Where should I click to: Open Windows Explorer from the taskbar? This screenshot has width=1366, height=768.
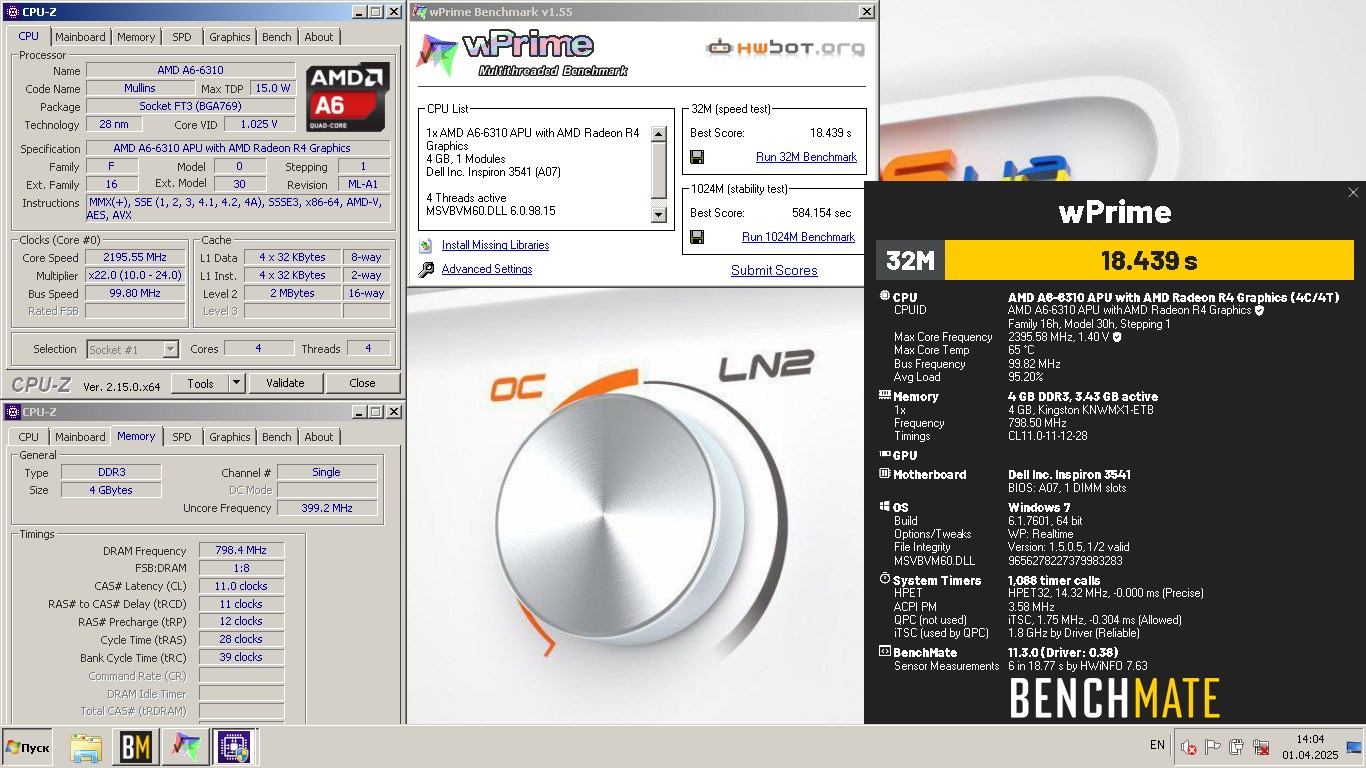coord(87,747)
